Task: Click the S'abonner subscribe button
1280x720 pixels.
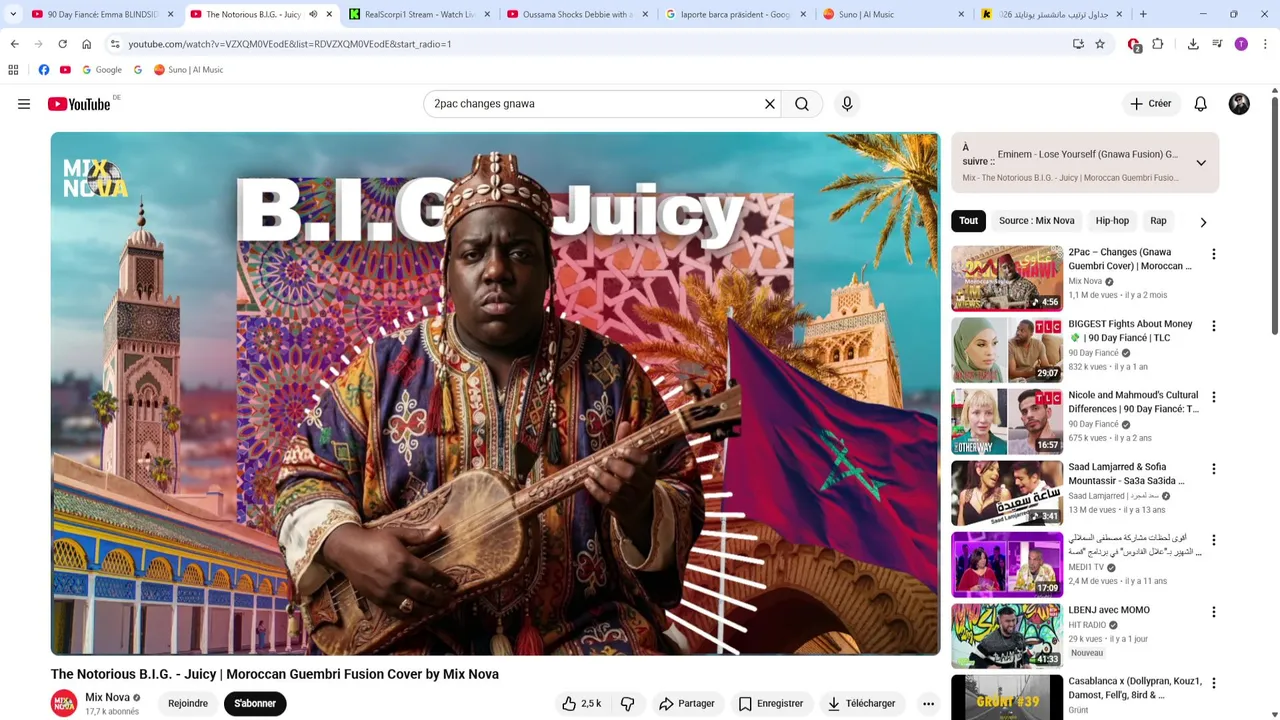Action: [255, 704]
